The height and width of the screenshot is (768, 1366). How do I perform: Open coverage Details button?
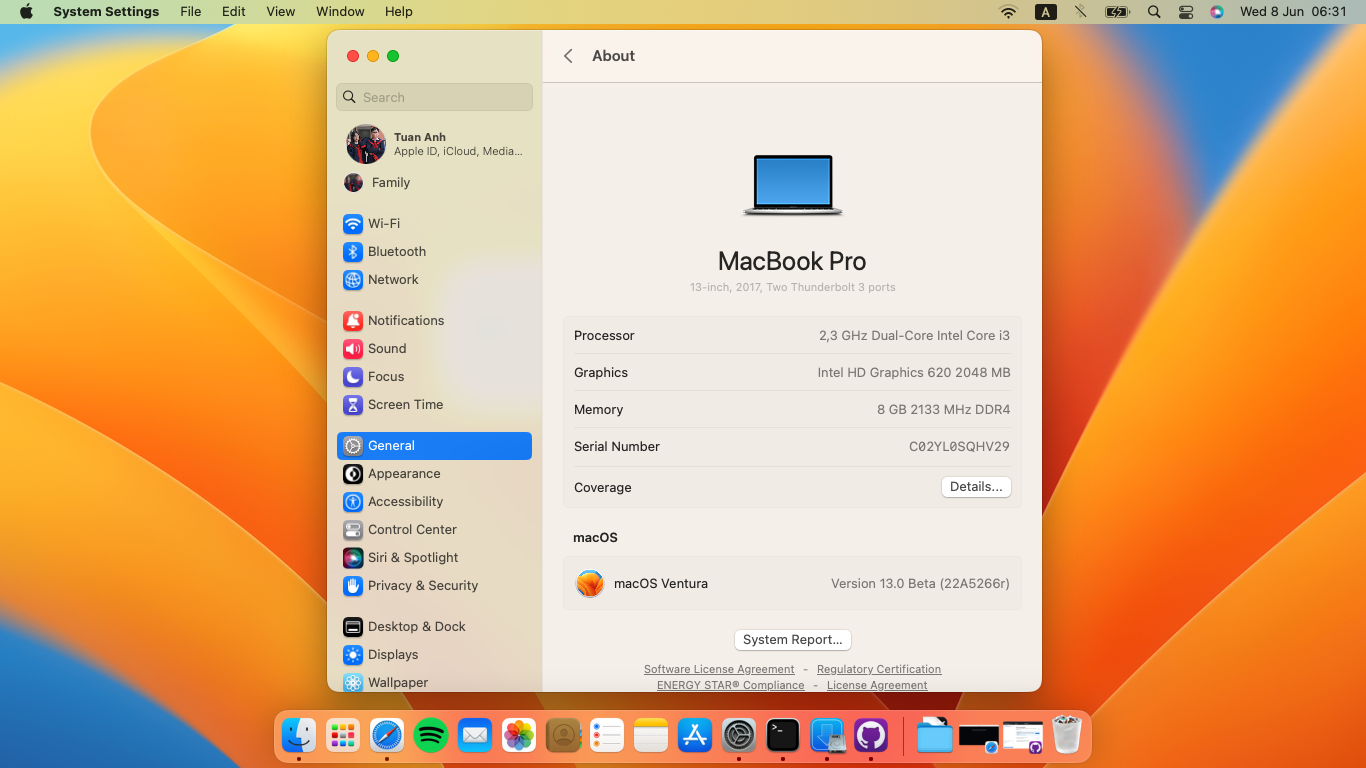click(976, 487)
